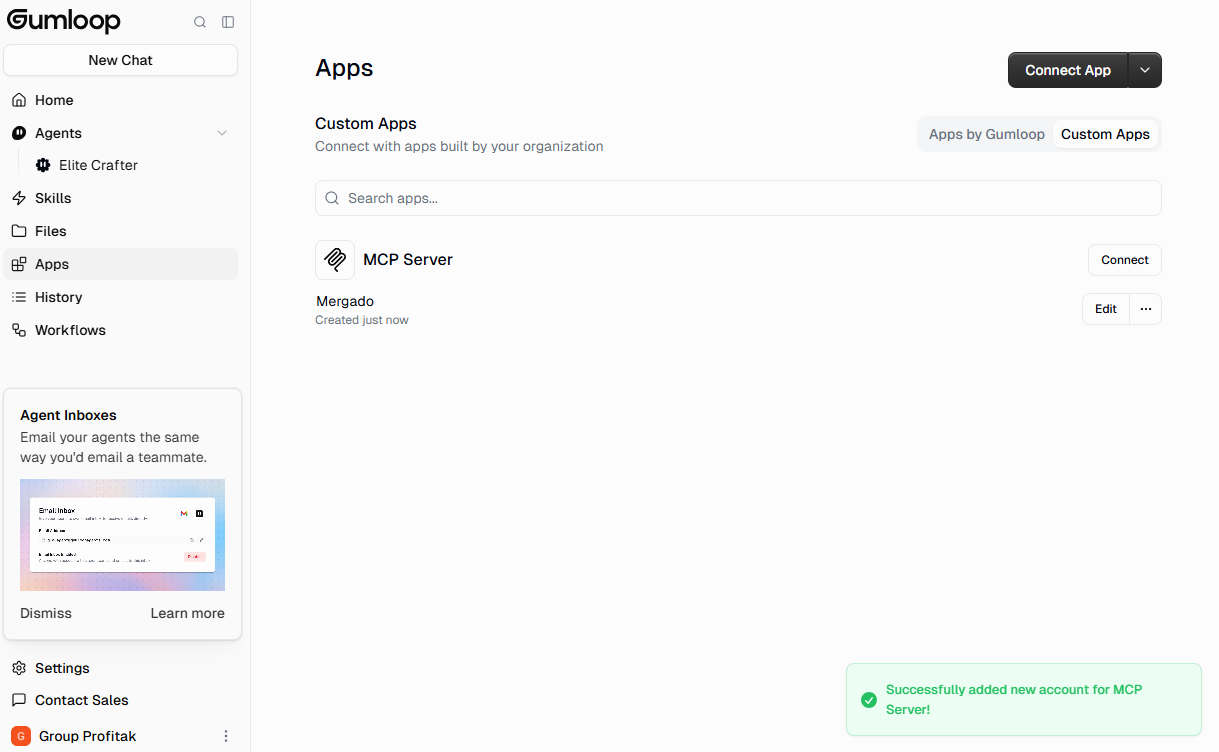
Task: Click the Gumloop logo
Action: tap(64, 21)
